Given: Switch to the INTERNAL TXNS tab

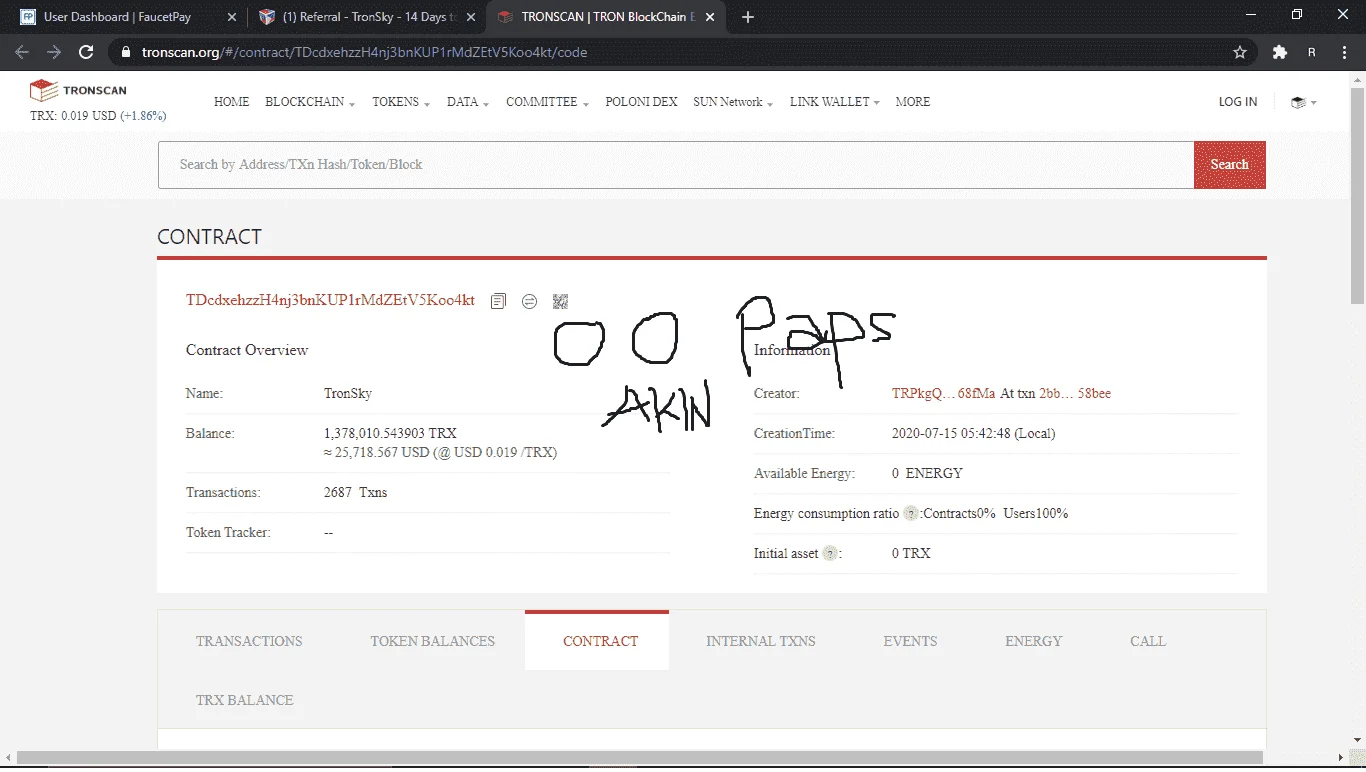Looking at the screenshot, I should (x=761, y=641).
